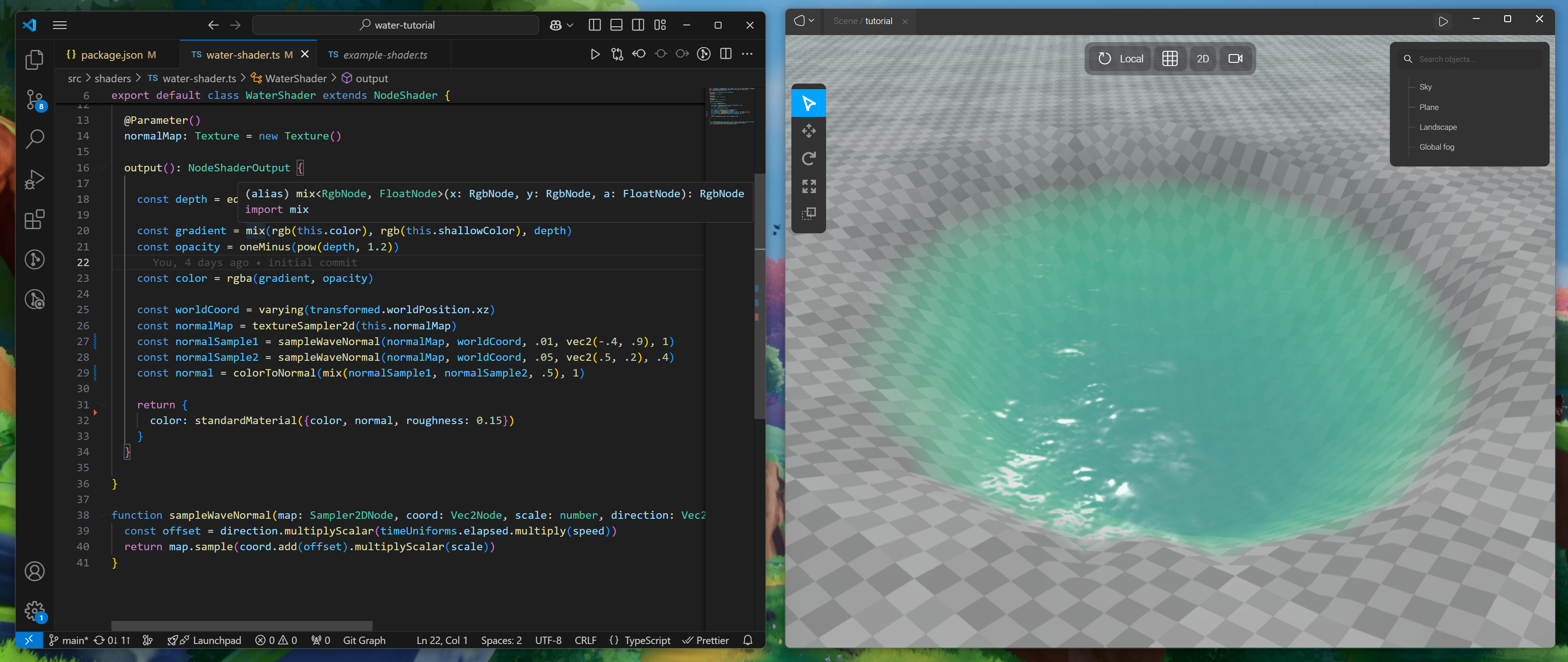Image resolution: width=1568 pixels, height=662 pixels.
Task: Select the Move tool in scene editor
Action: (808, 131)
